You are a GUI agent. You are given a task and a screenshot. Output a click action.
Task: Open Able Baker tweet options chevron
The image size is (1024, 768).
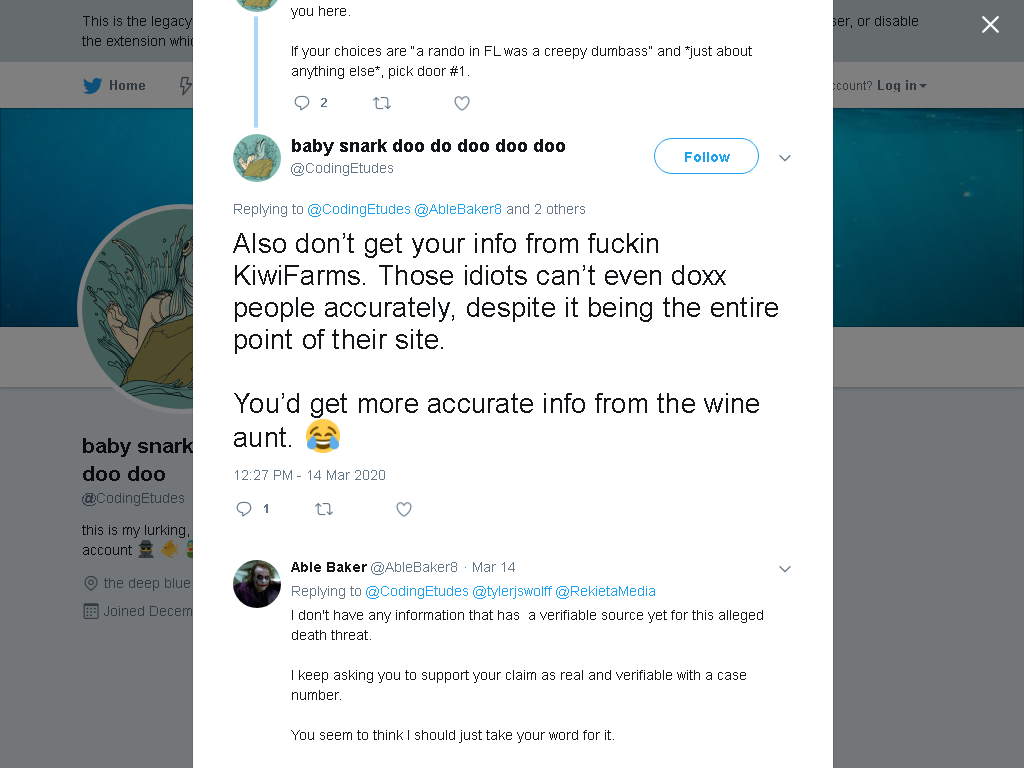point(785,569)
